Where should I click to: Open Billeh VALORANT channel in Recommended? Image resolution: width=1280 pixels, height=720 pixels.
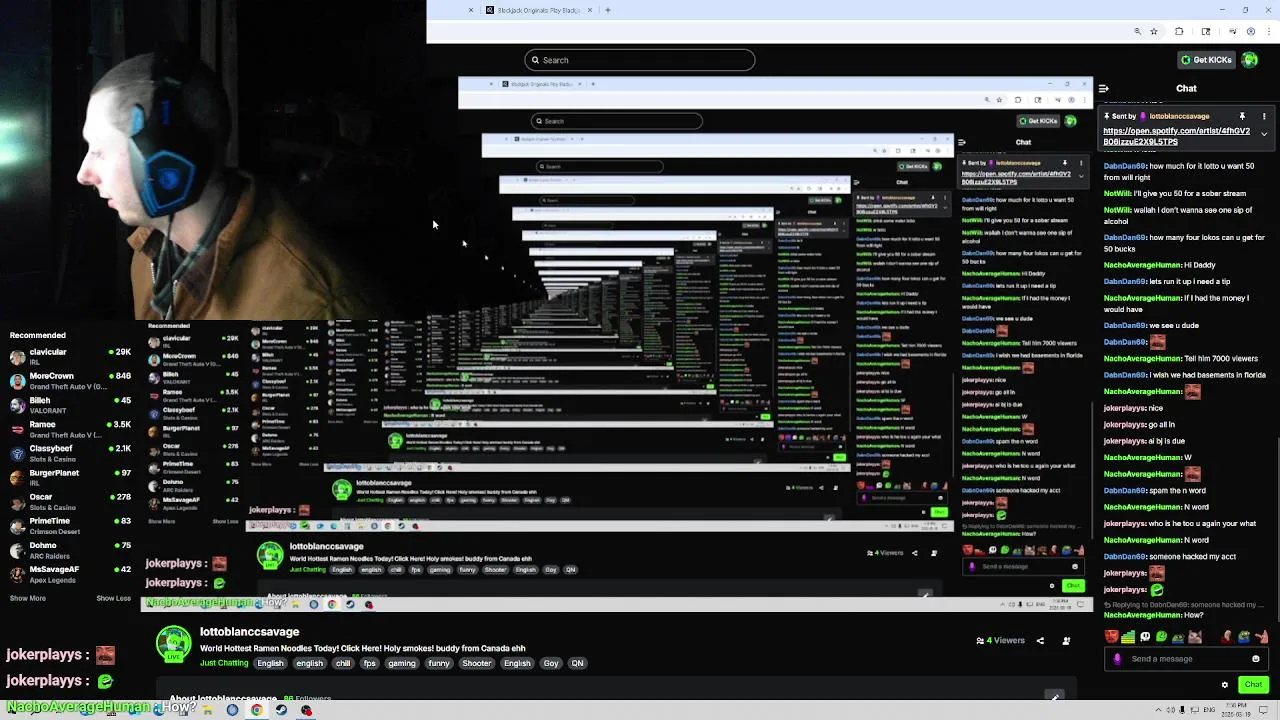point(69,405)
